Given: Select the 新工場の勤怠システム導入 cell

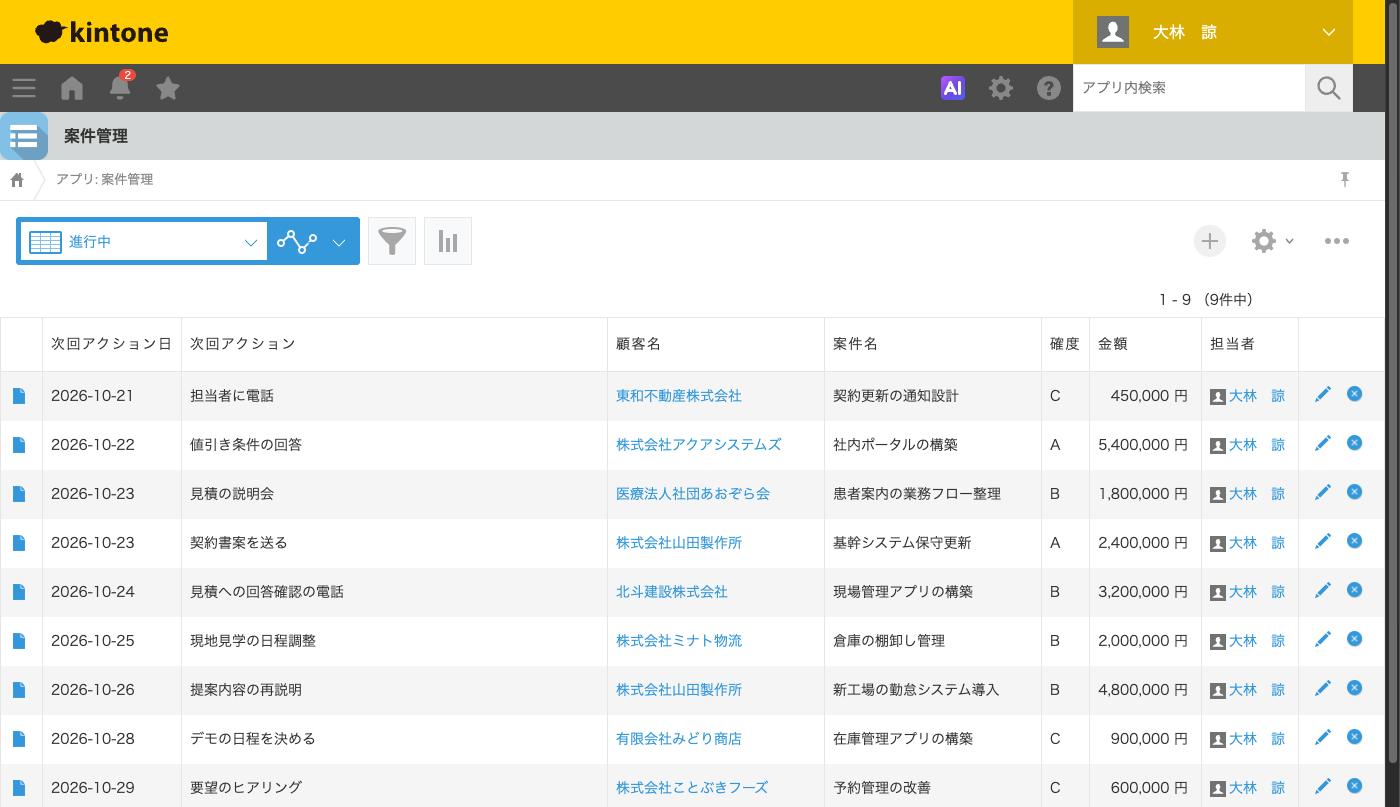Looking at the screenshot, I should 932,690.
